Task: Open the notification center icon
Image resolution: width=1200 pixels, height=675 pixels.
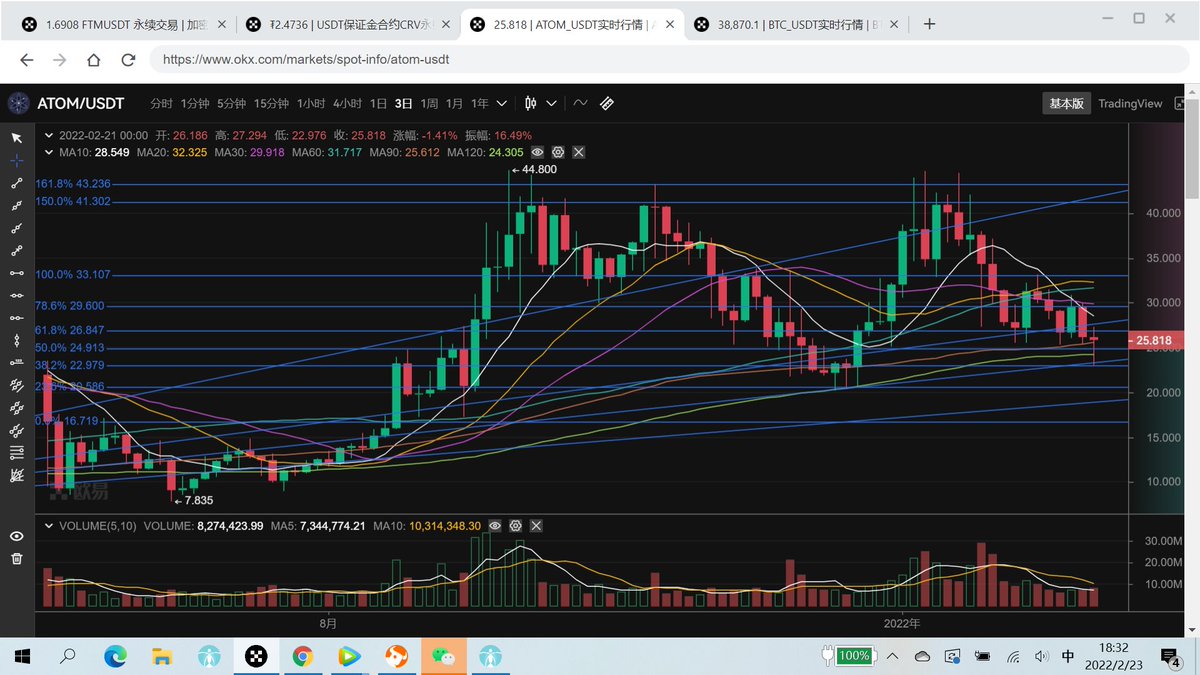Action: 1170,656
